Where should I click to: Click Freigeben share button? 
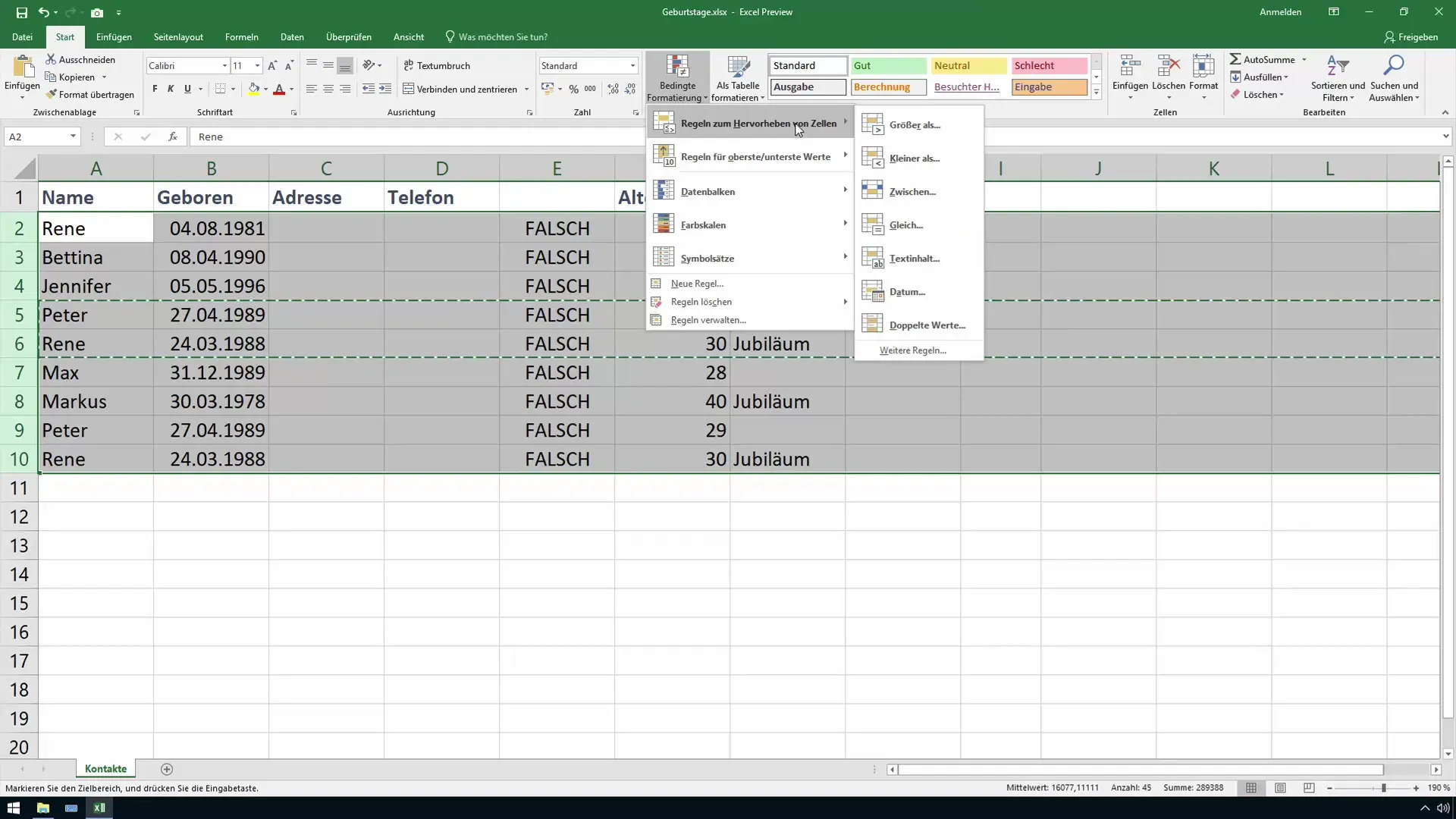point(1410,36)
